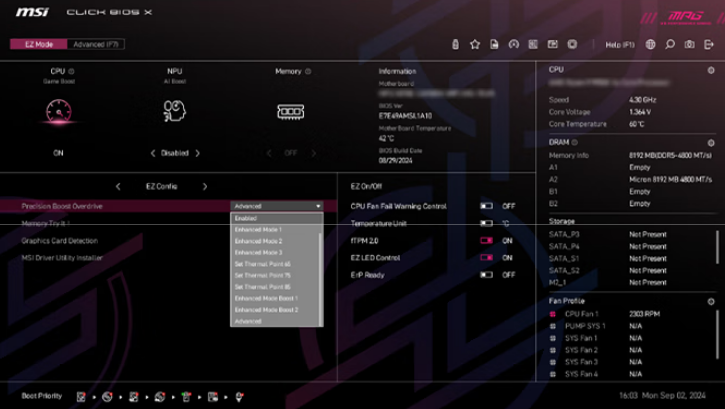Choose Set Thermal Point 85 option
The height and width of the screenshot is (409, 725).
275,287
